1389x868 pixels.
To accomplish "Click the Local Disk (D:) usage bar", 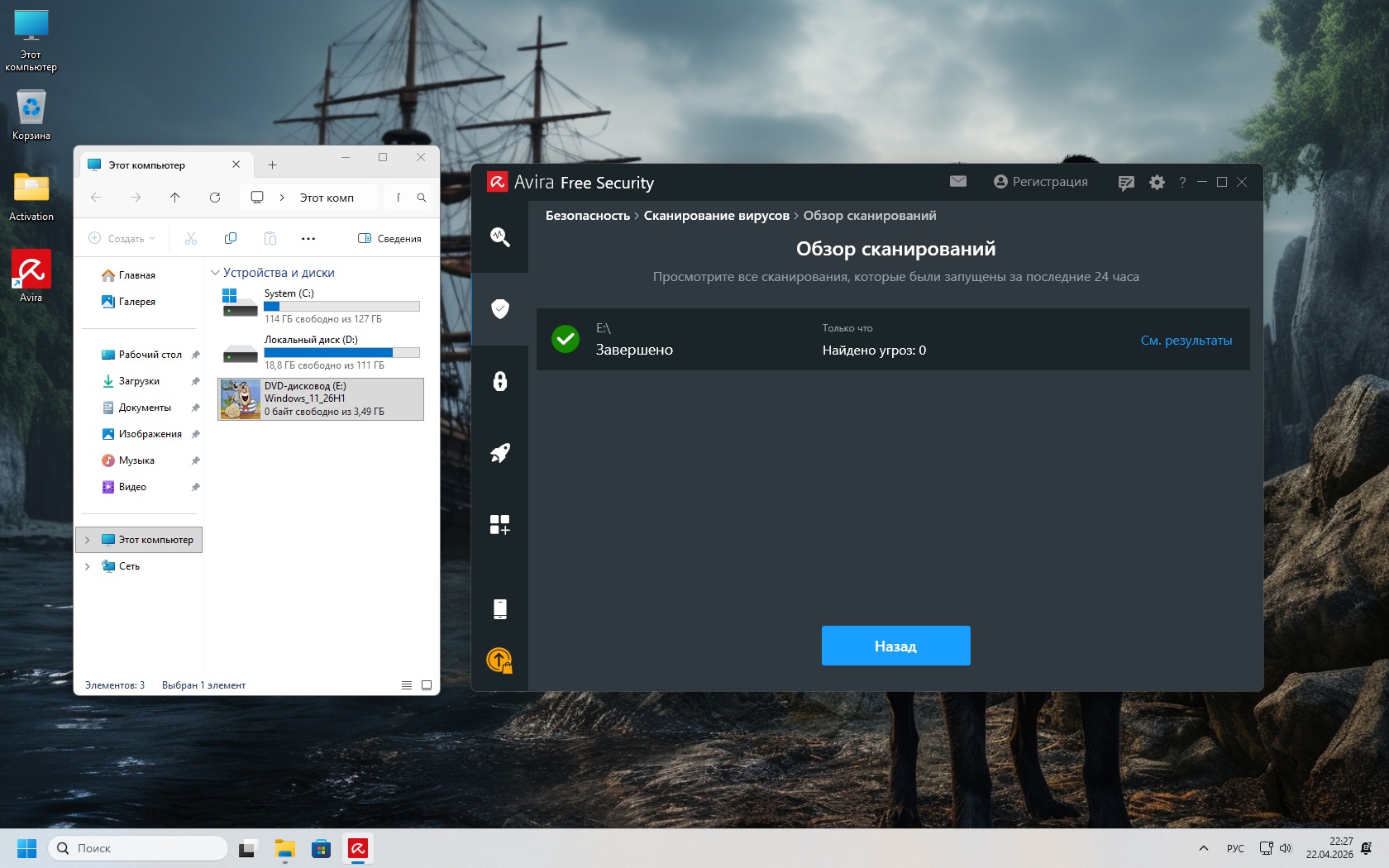I will [341, 352].
